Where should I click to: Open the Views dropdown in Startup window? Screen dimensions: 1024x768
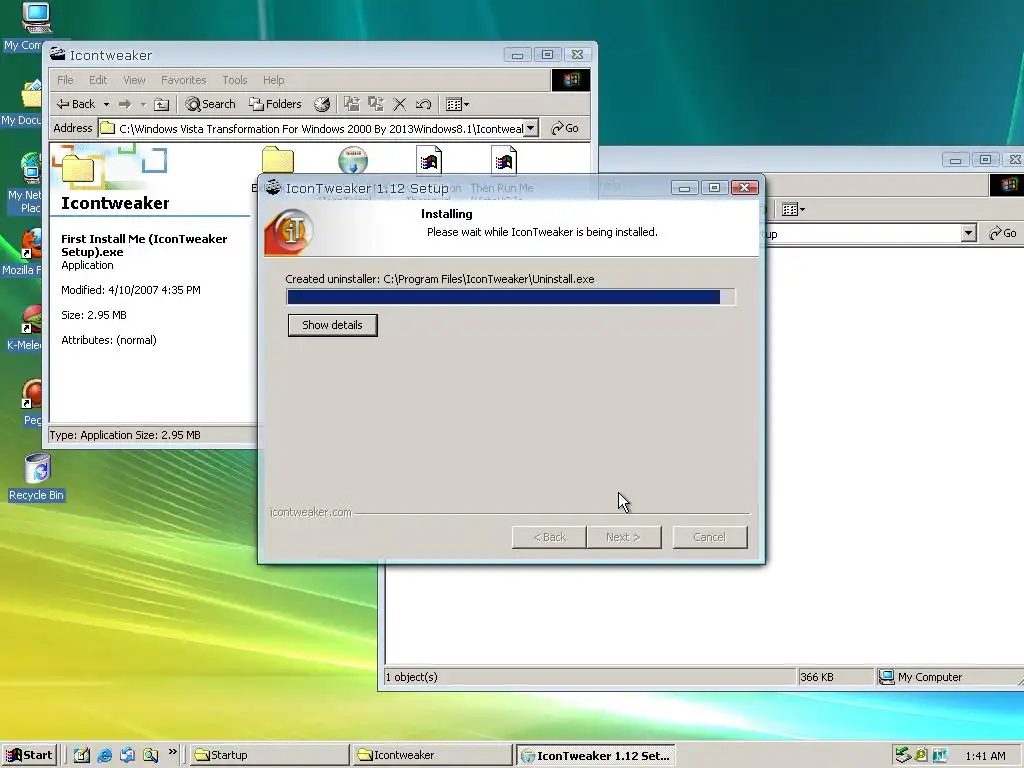pyautogui.click(x=793, y=210)
